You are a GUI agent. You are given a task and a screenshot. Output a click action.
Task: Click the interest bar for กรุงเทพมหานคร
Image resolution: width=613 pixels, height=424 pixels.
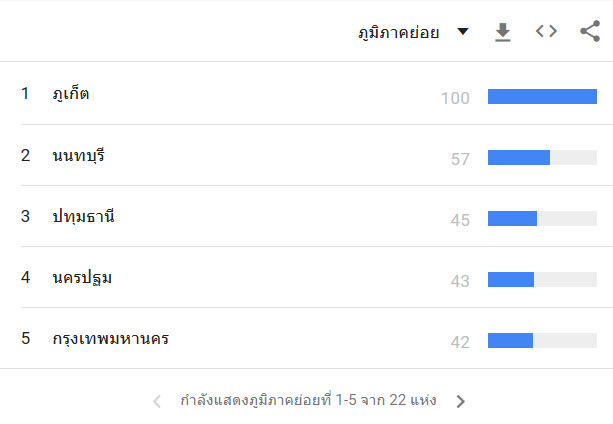coord(542,340)
